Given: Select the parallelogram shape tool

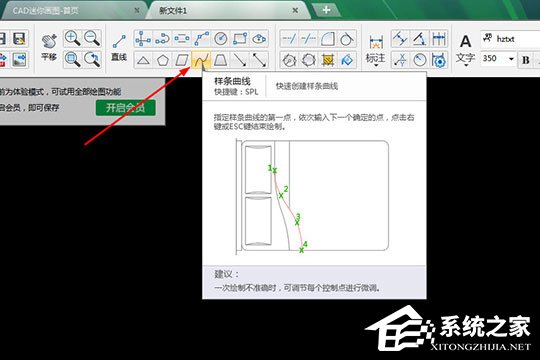Looking at the screenshot, I should (181, 60).
